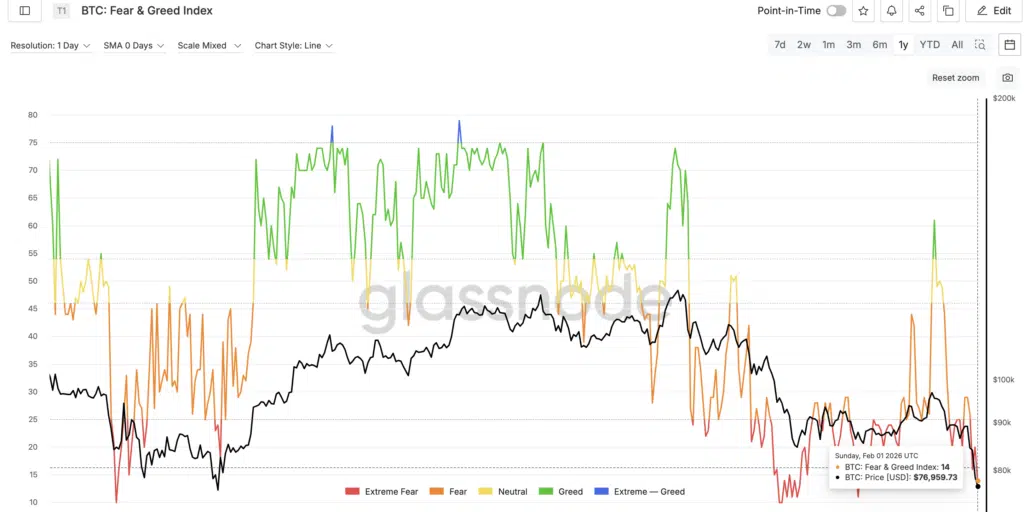Click the copy chart icon

tap(948, 11)
